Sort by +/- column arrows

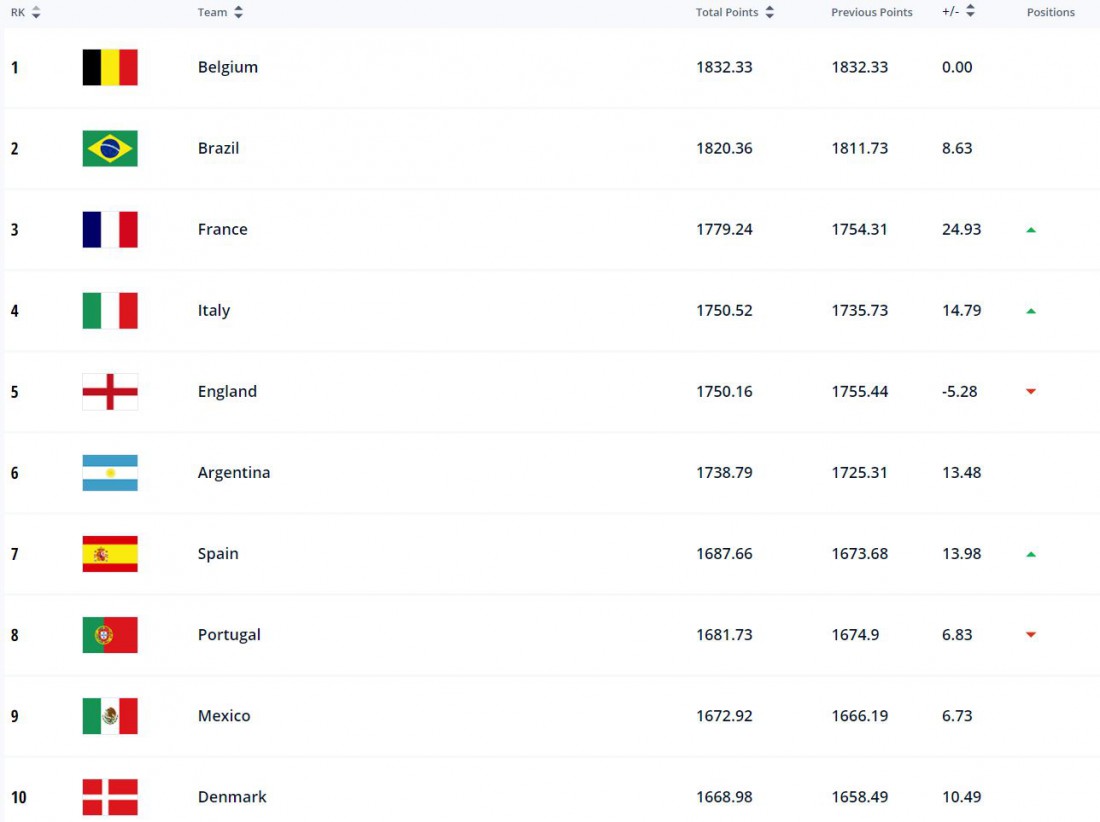point(970,11)
